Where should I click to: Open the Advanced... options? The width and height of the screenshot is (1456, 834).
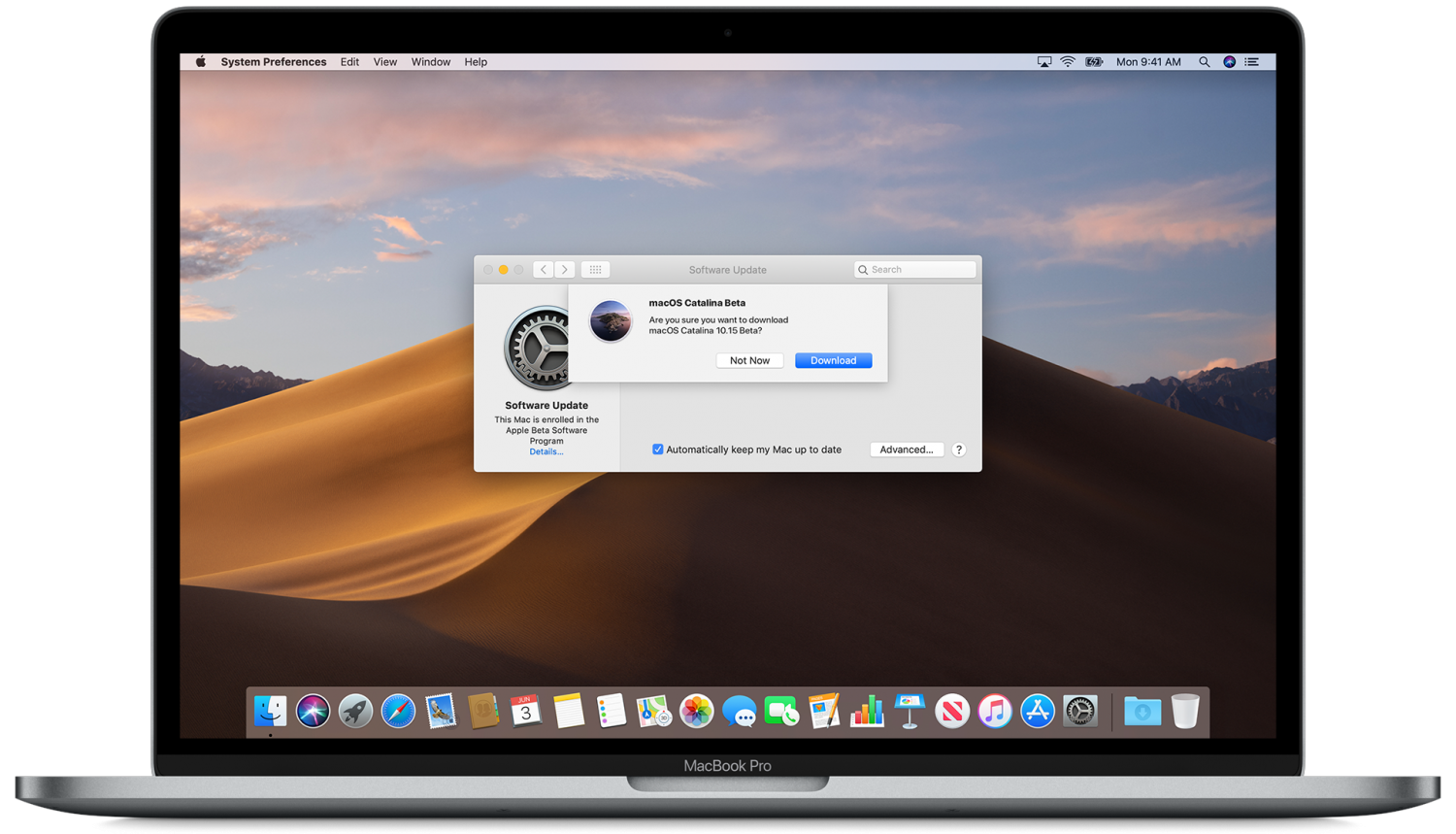click(x=906, y=450)
